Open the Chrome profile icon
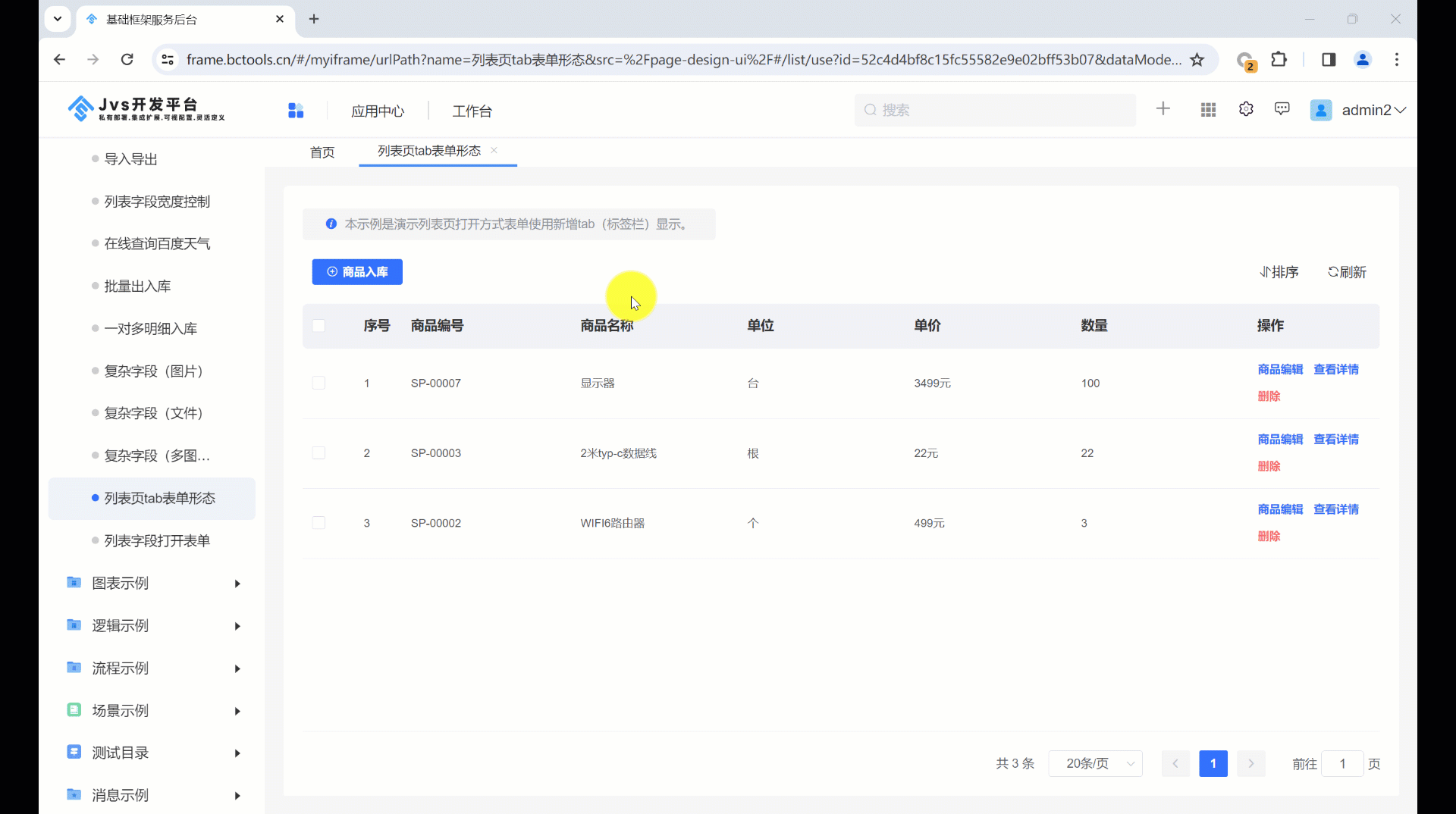 click(1363, 59)
